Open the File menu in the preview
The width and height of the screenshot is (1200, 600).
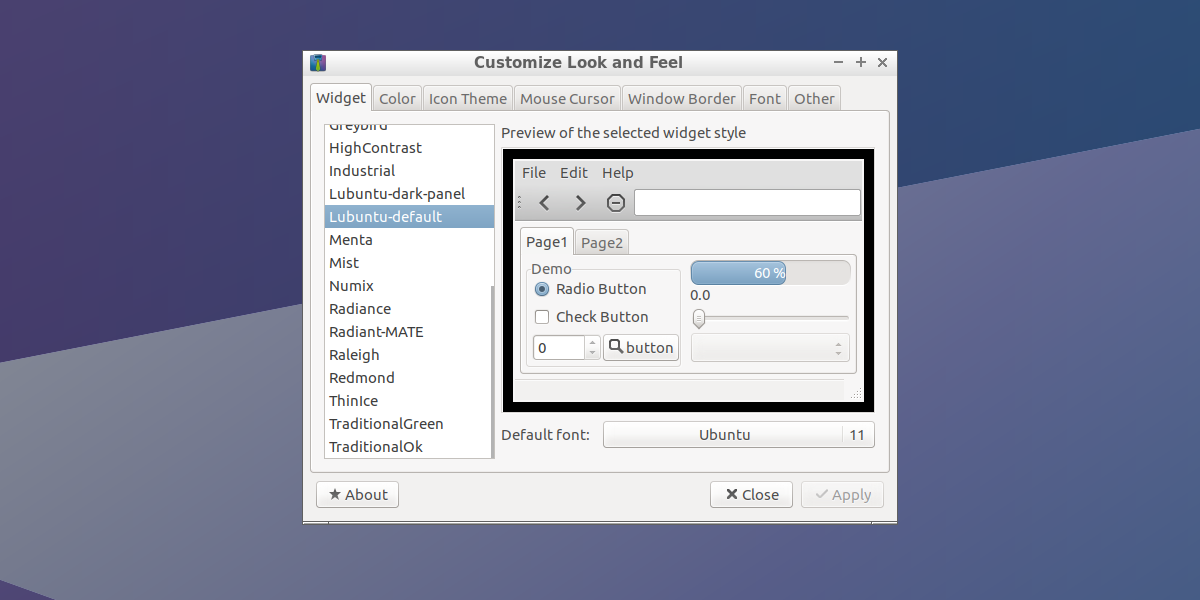click(533, 172)
